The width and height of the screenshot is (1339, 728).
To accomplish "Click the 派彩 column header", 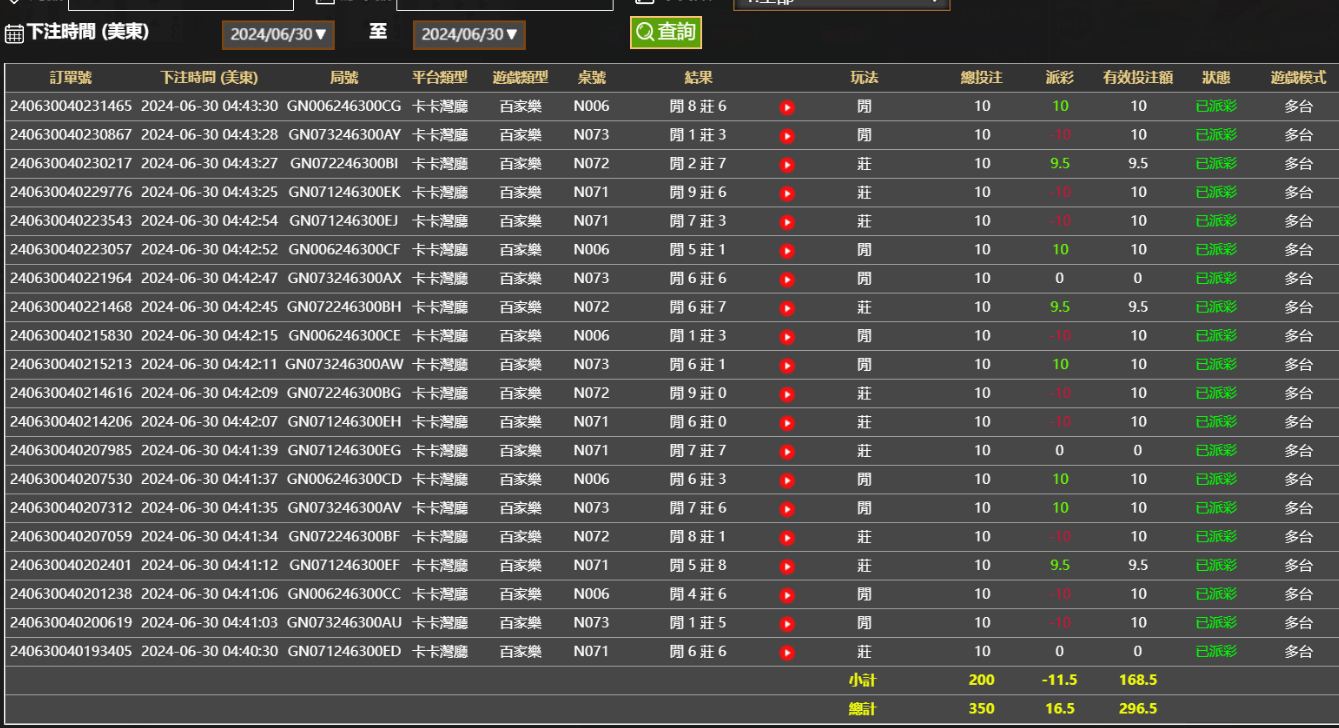I will pos(1060,78).
